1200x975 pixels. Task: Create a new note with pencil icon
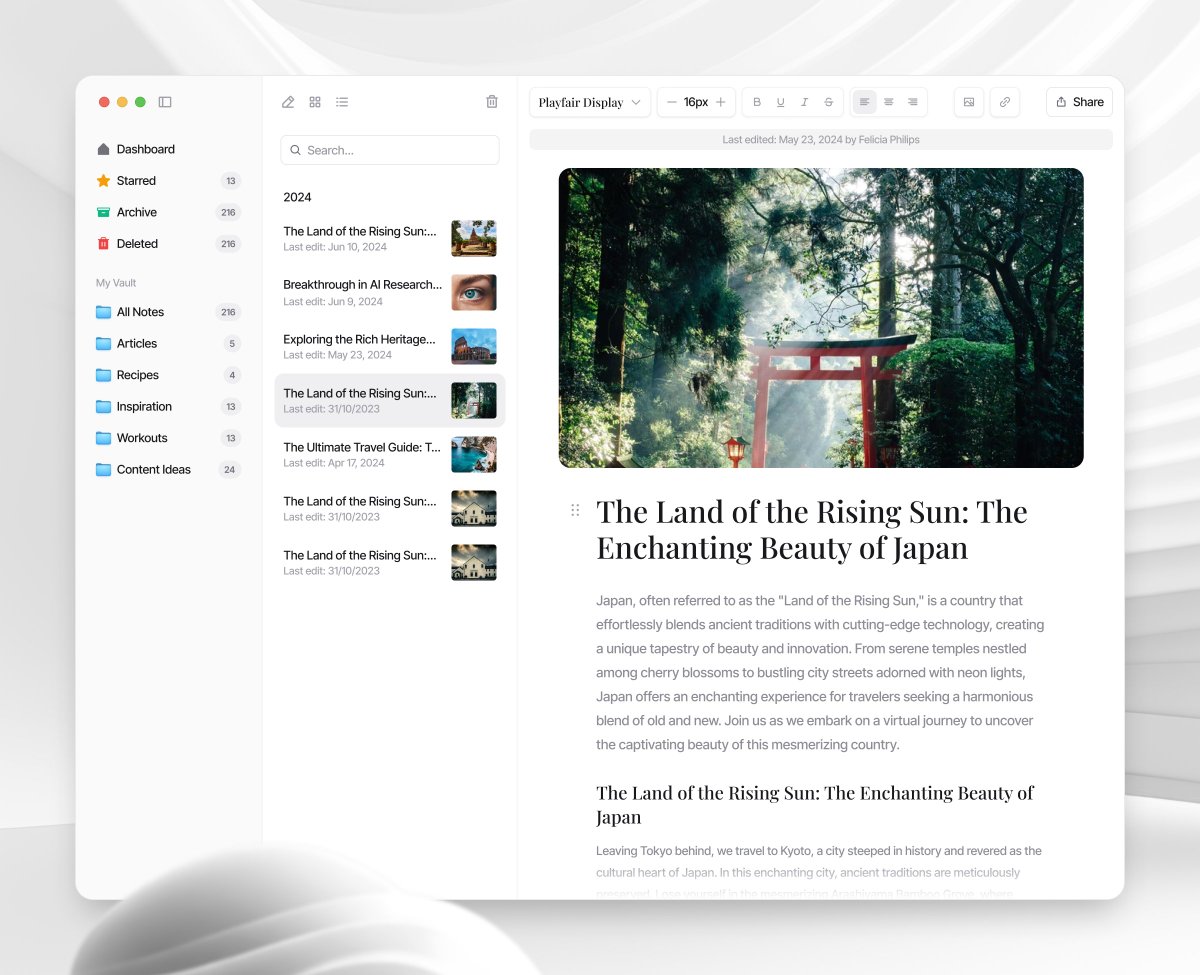tap(288, 102)
